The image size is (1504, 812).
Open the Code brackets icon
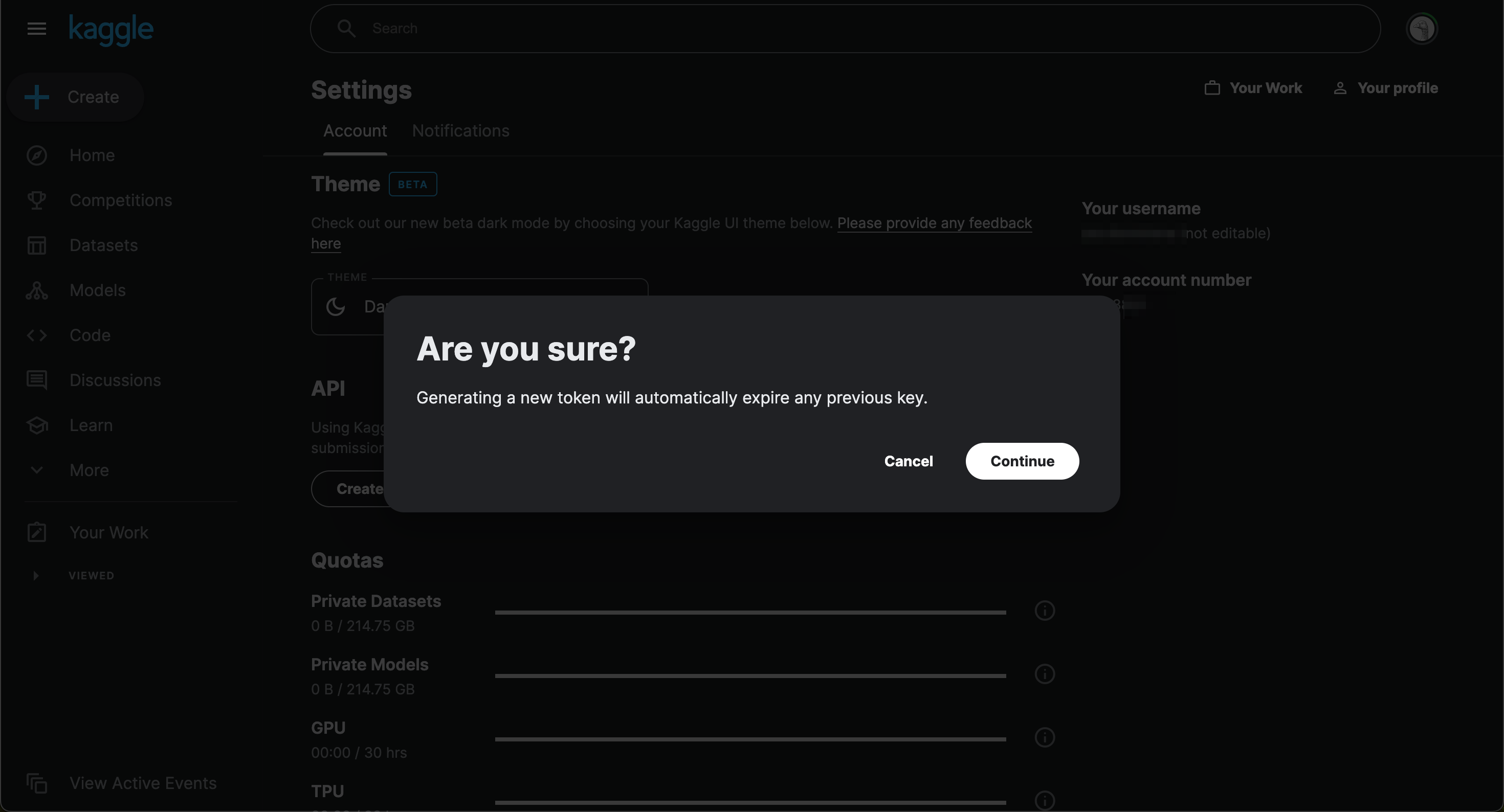(37, 335)
